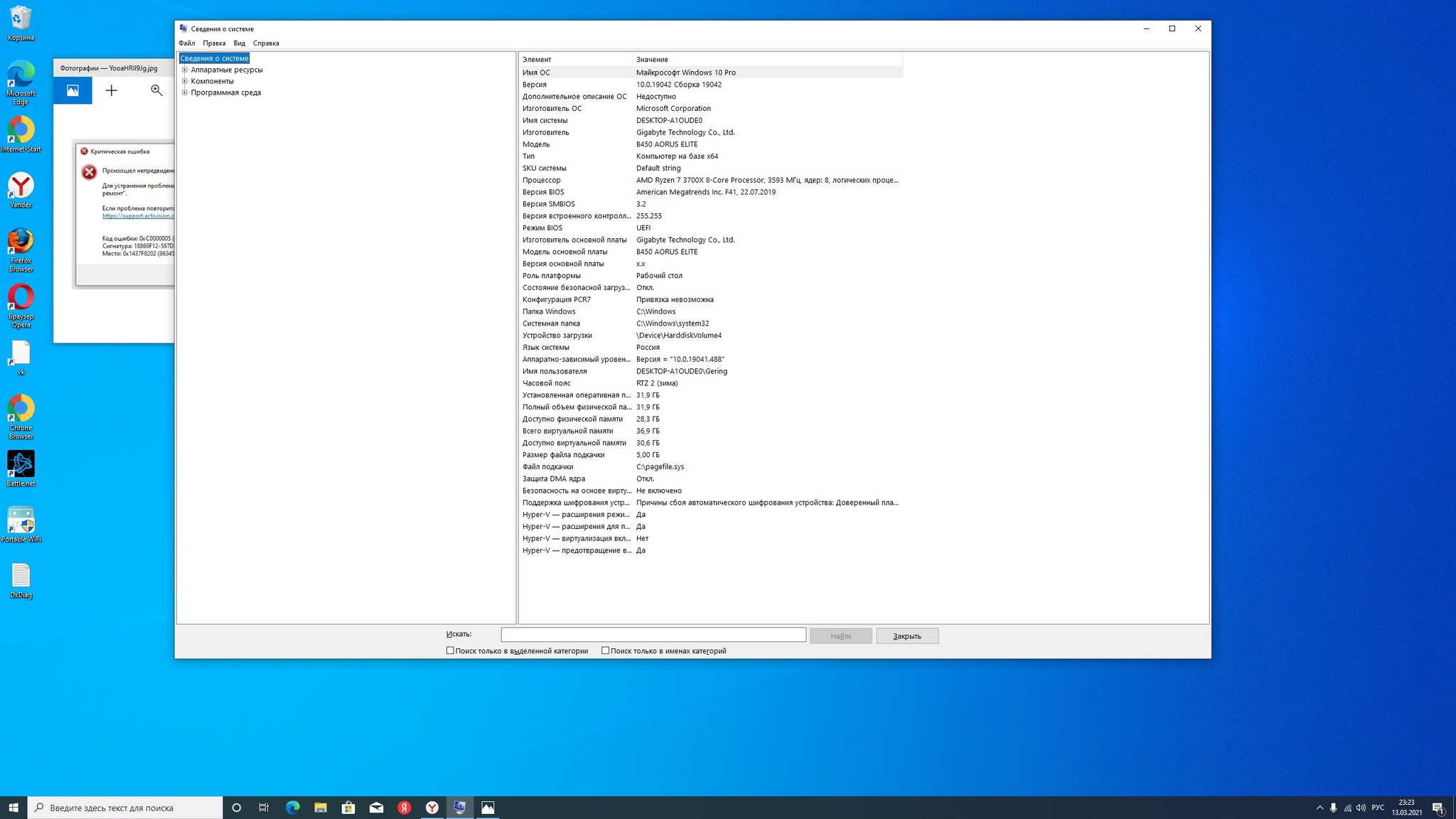Enable 'Поиск только в именах категорий' checkbox
This screenshot has width=1456, height=819.
[x=605, y=651]
